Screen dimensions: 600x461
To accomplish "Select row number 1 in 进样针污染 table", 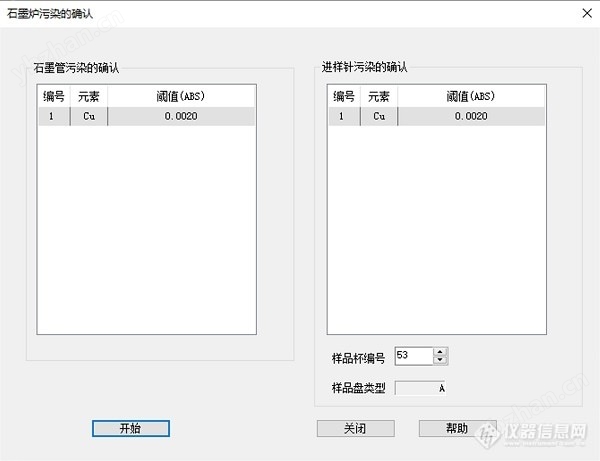I will [344, 116].
